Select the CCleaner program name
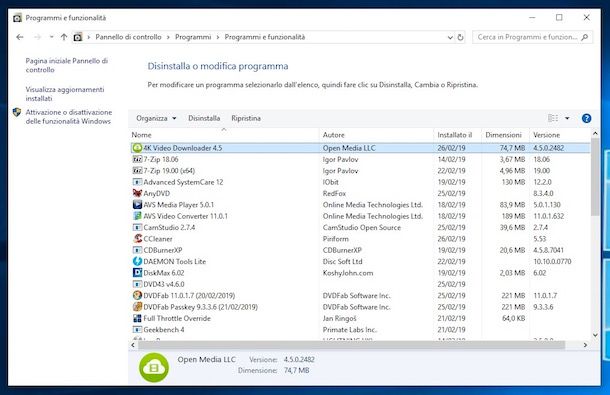This screenshot has width=610, height=395. (x=158, y=239)
